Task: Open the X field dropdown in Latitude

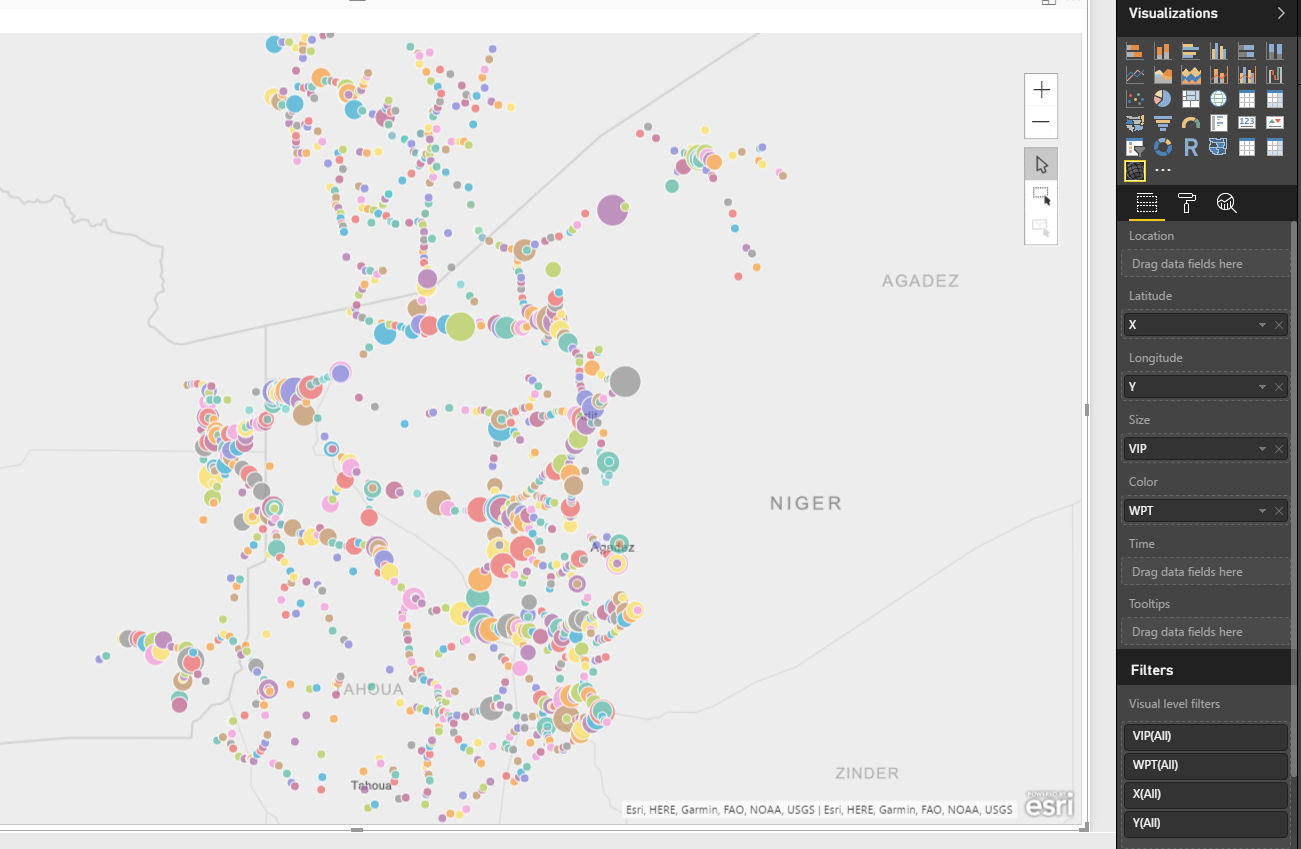Action: tap(1262, 325)
